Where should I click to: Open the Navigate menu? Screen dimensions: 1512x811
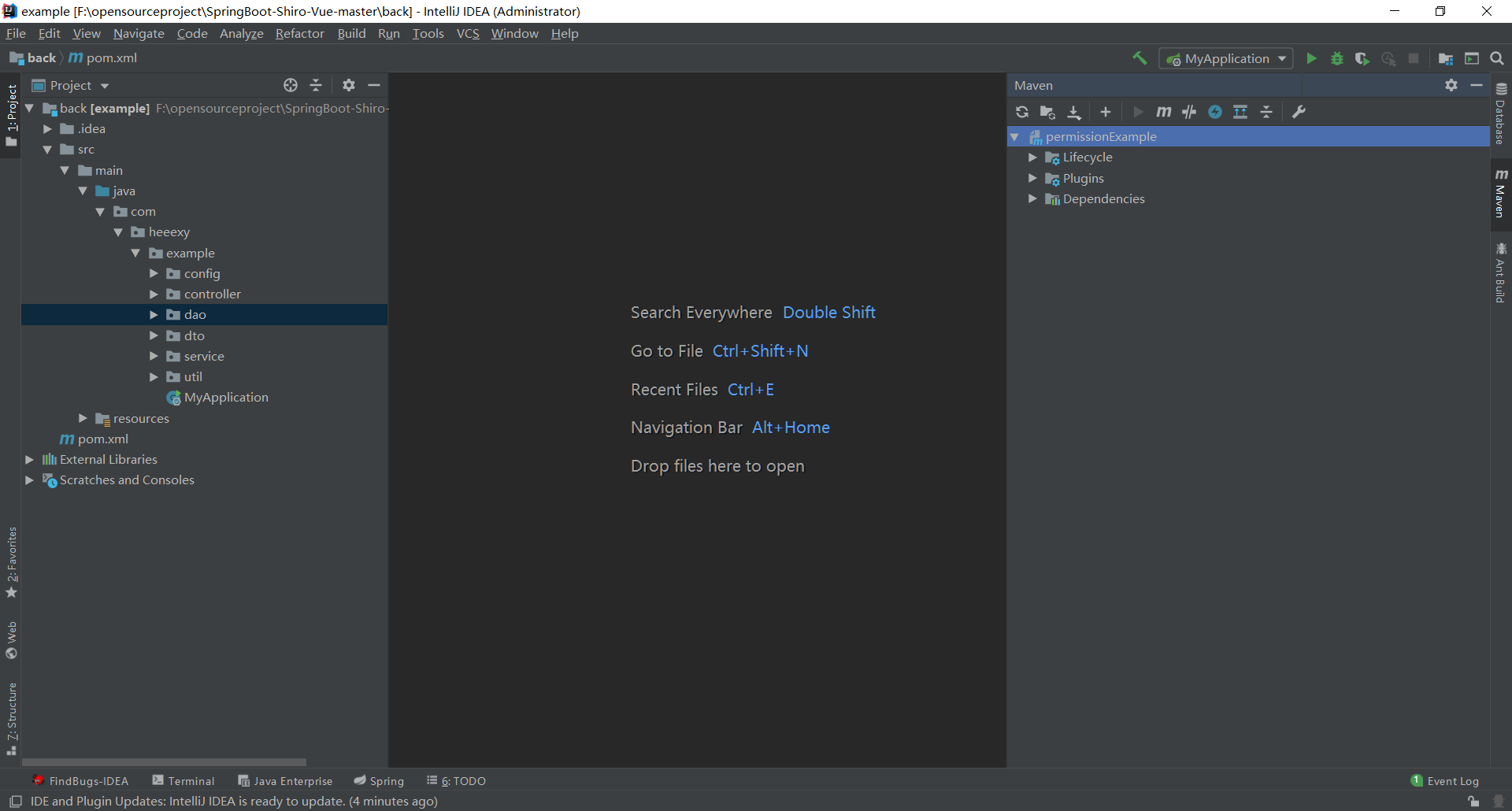(139, 33)
